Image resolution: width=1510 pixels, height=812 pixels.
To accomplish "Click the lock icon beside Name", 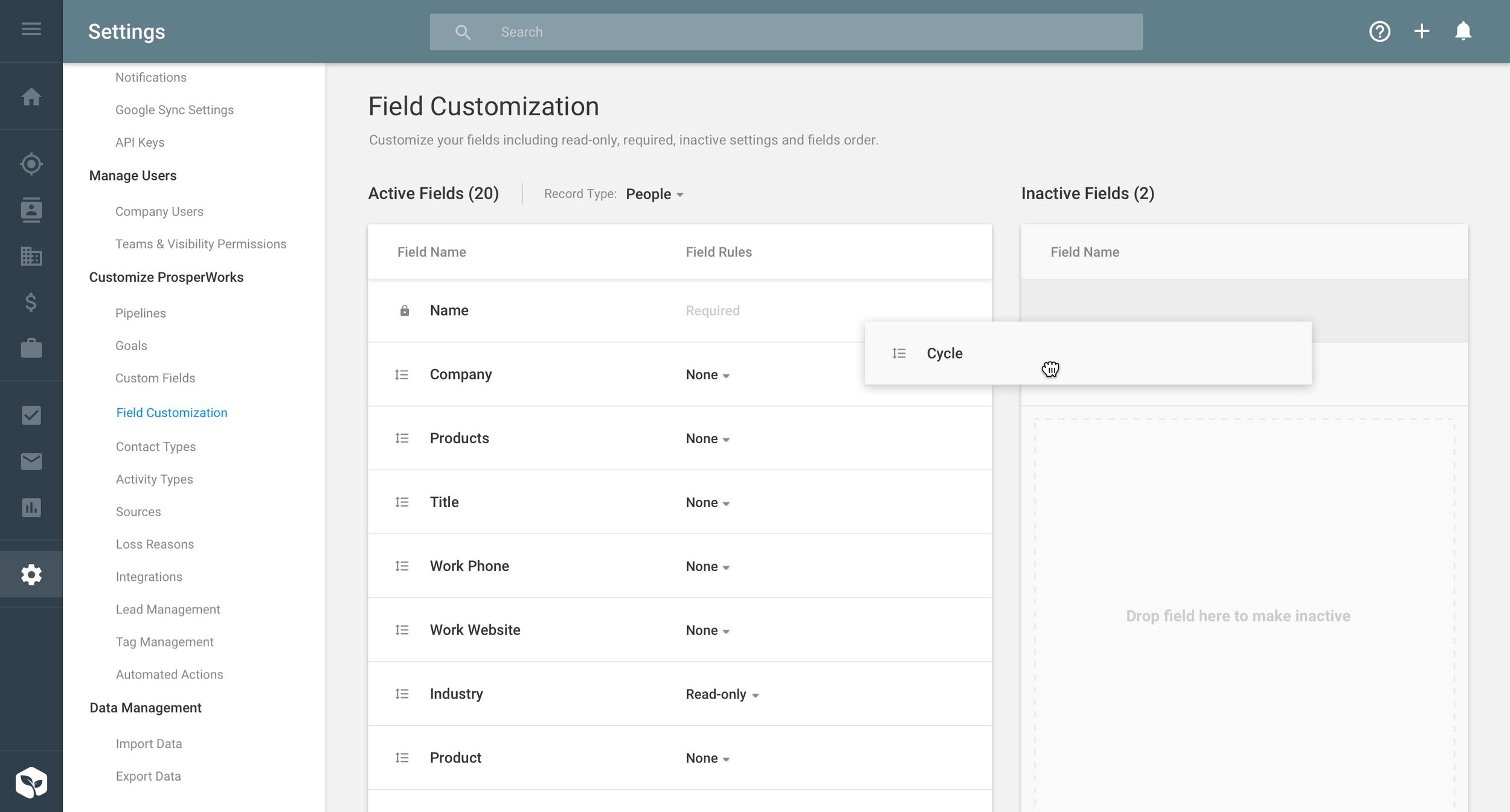I will click(405, 310).
